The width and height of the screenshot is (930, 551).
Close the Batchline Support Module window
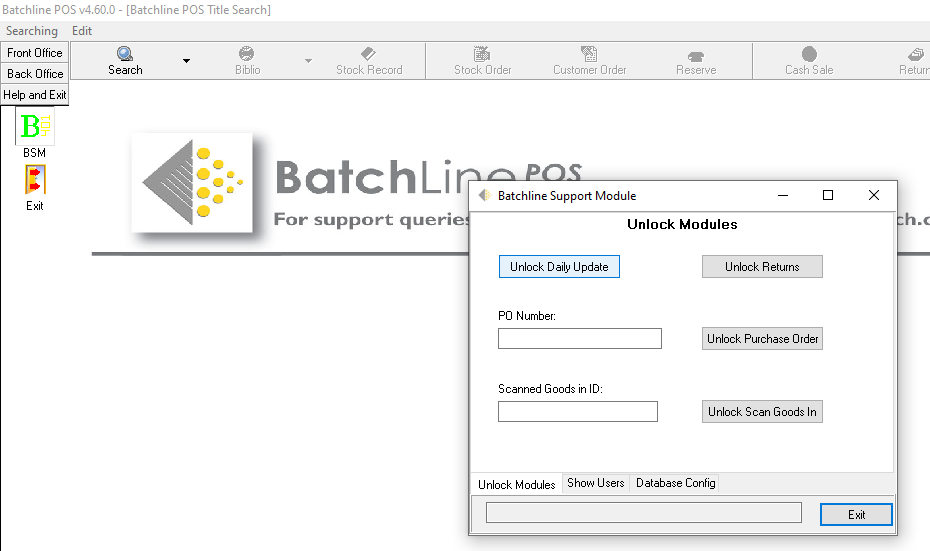[874, 195]
